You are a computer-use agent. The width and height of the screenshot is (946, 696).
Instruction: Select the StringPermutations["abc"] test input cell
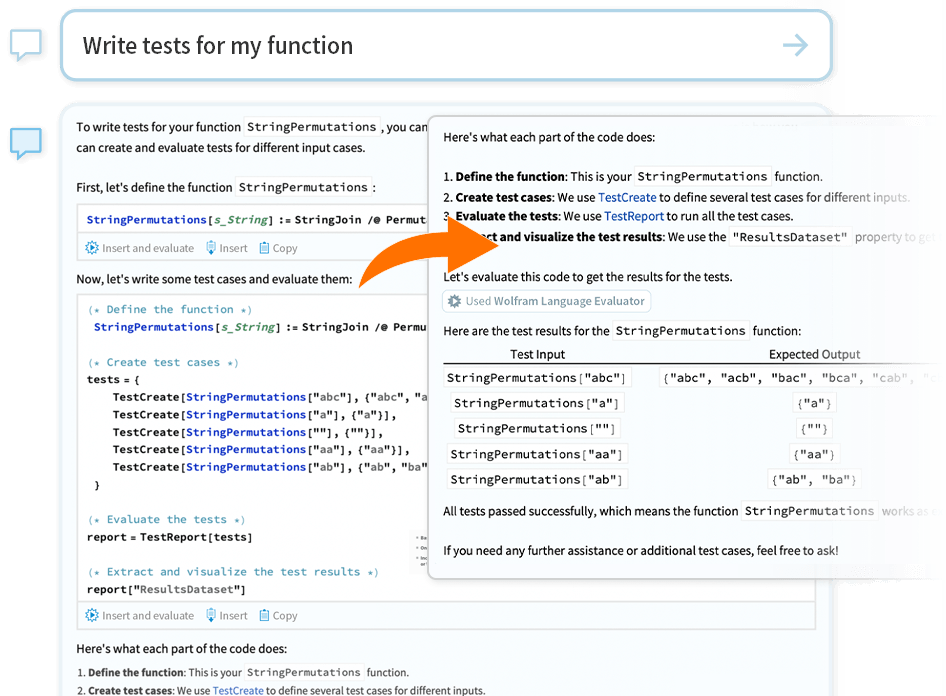tap(537, 378)
